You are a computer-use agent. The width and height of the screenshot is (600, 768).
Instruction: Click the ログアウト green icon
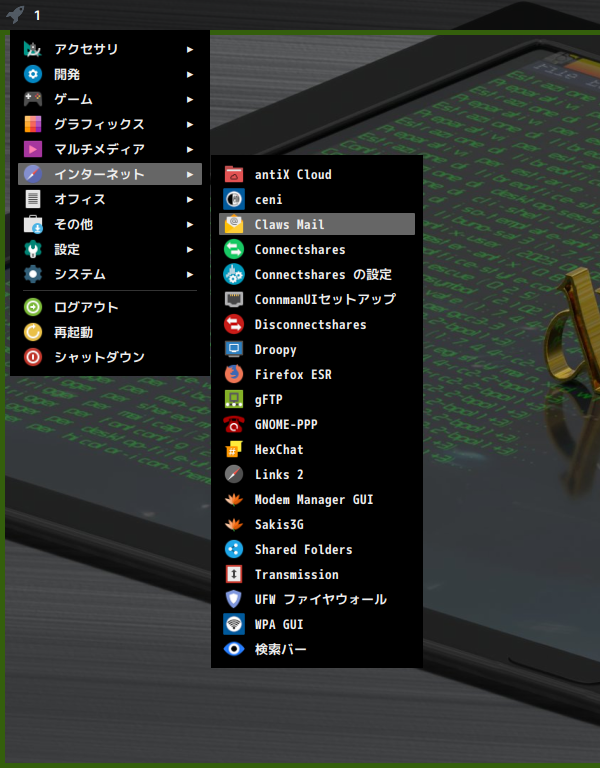coord(33,307)
